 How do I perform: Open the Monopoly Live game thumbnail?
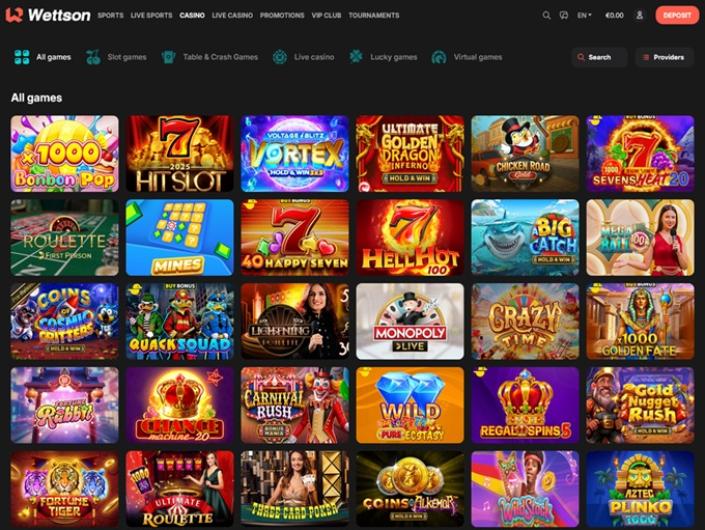pyautogui.click(x=410, y=321)
